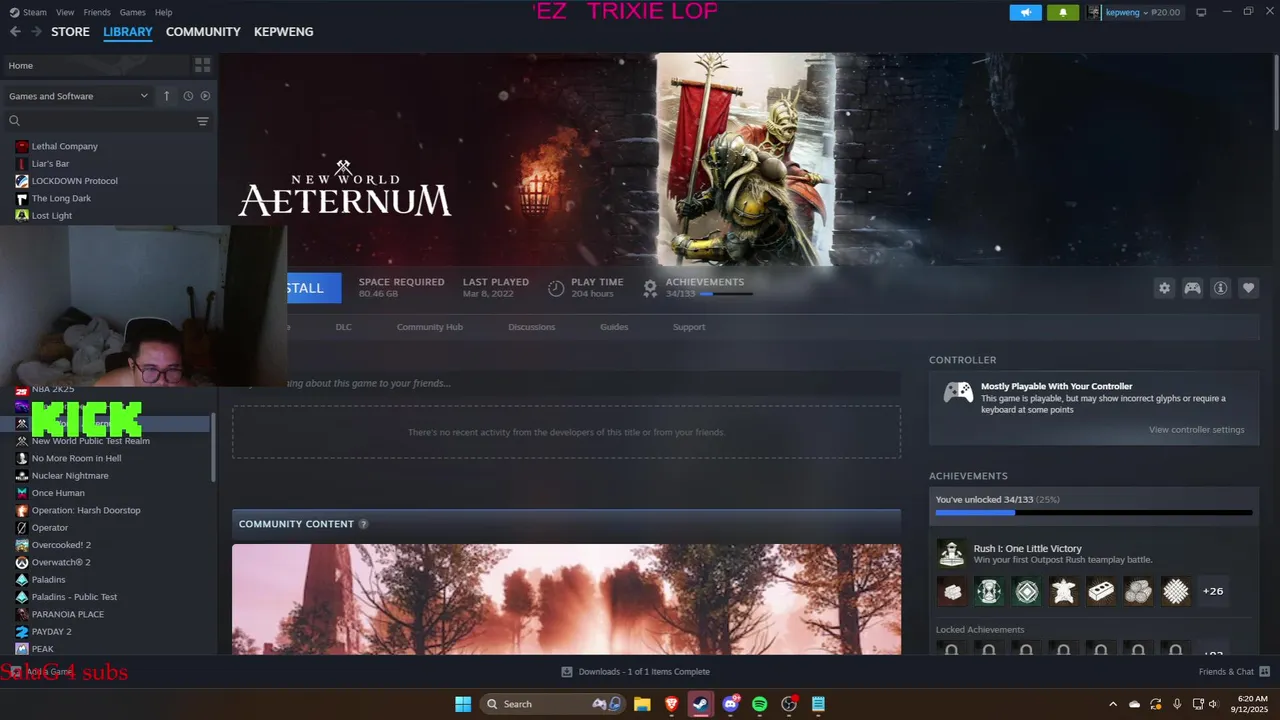
Task: Open the Support tab
Action: tap(689, 327)
